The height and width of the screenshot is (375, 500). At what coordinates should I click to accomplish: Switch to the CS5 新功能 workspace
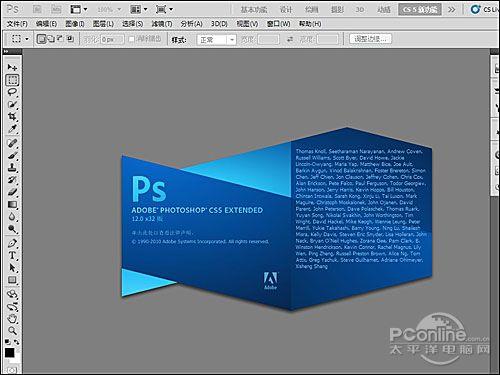pyautogui.click(x=420, y=10)
